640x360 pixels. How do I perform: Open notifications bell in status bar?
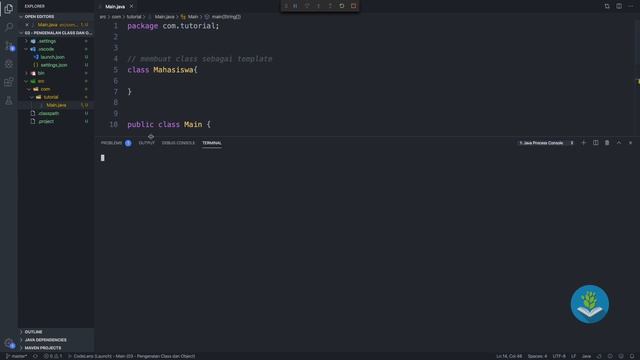pos(632,356)
